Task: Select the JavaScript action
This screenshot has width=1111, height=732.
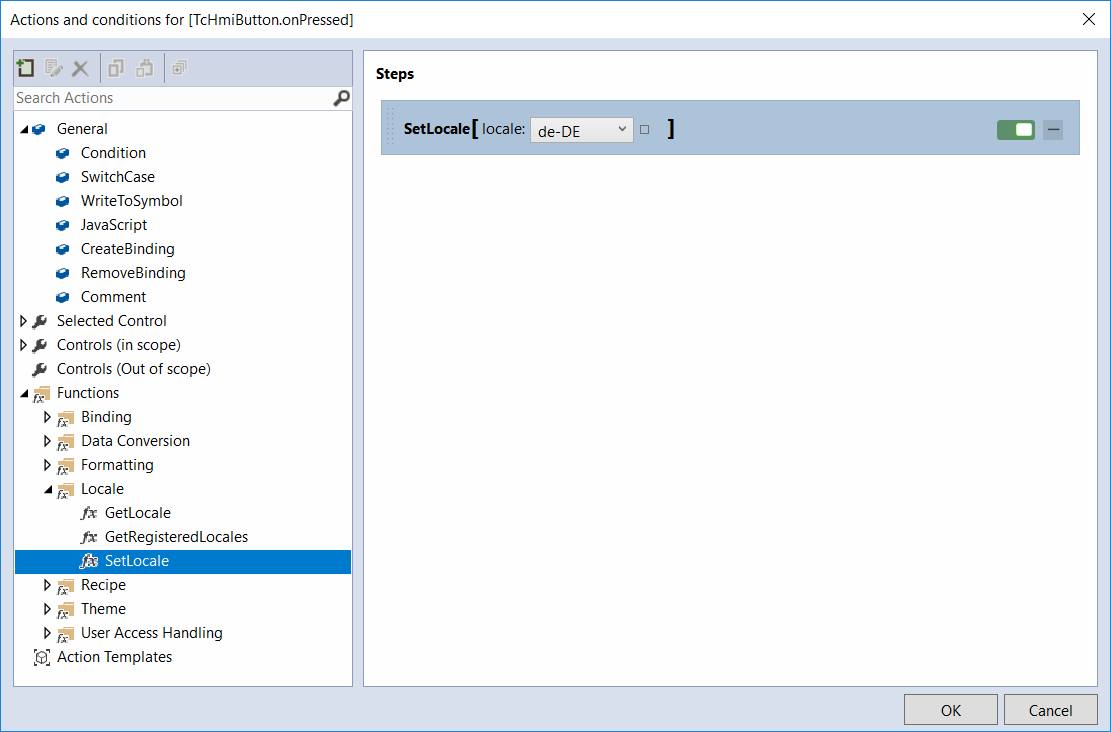Action: coord(113,225)
